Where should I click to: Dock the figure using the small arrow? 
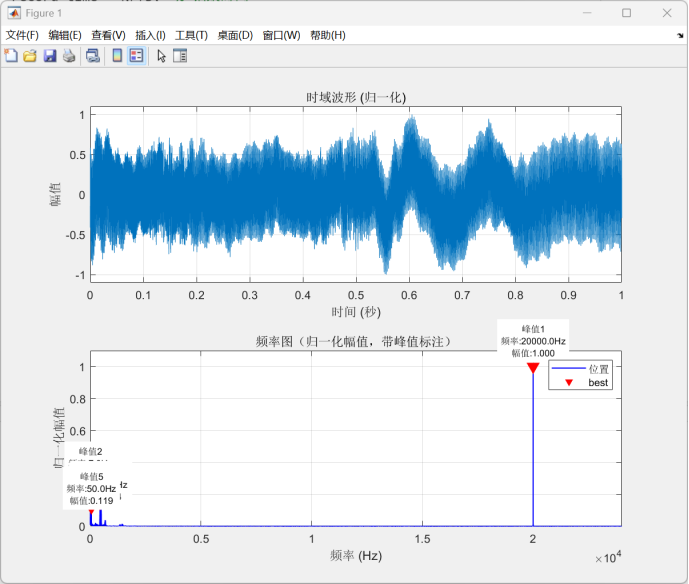point(680,36)
